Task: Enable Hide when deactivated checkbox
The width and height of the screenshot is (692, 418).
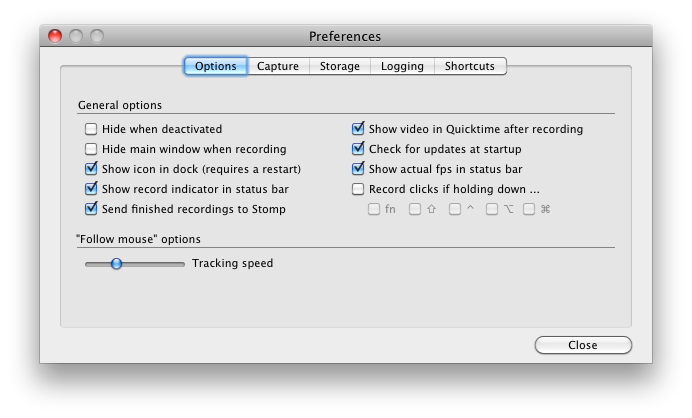Action: pyautogui.click(x=92, y=129)
